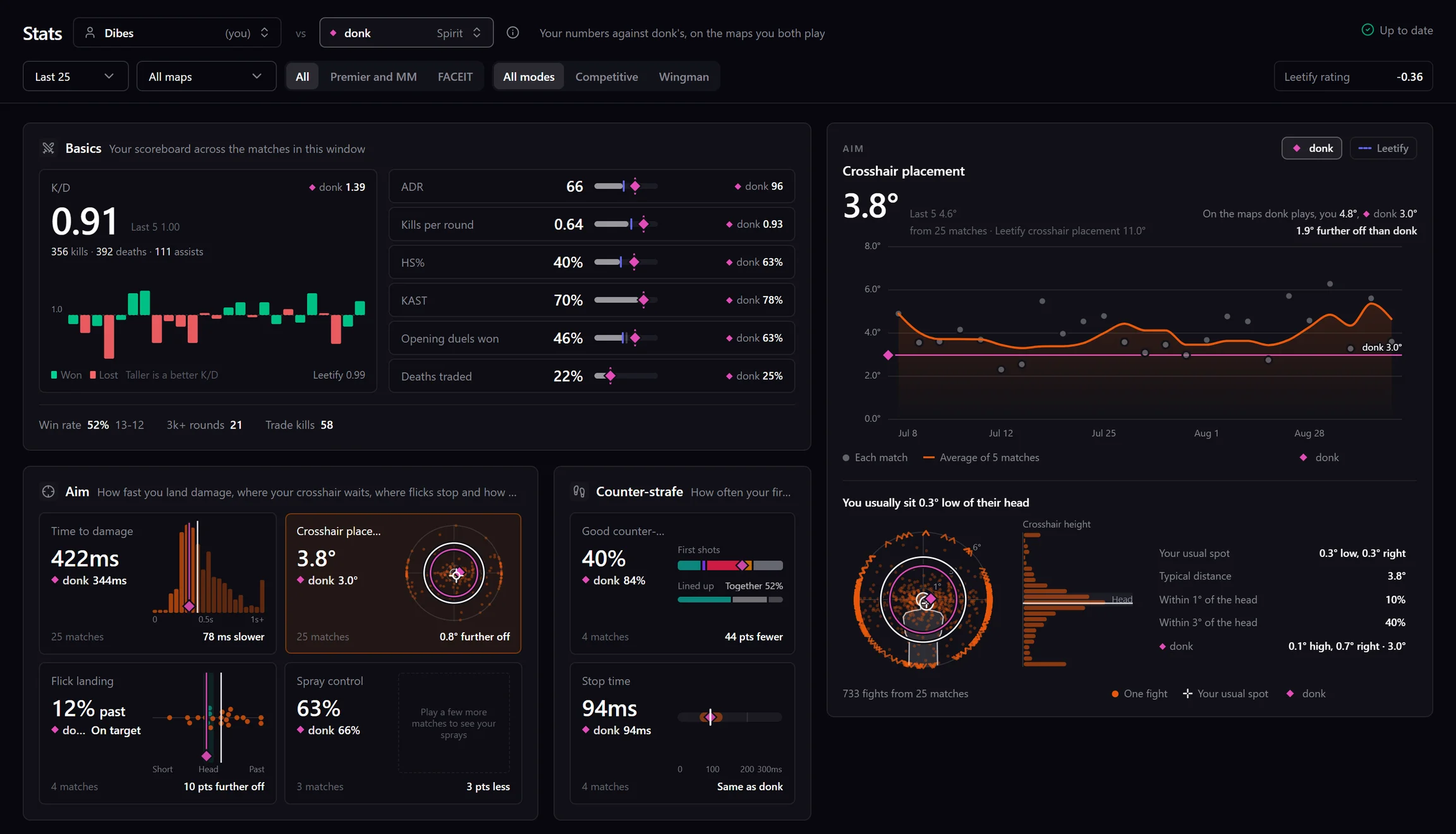The image size is (1456, 834).
Task: Click the pink diamond in donk selector
Action: [x=333, y=33]
